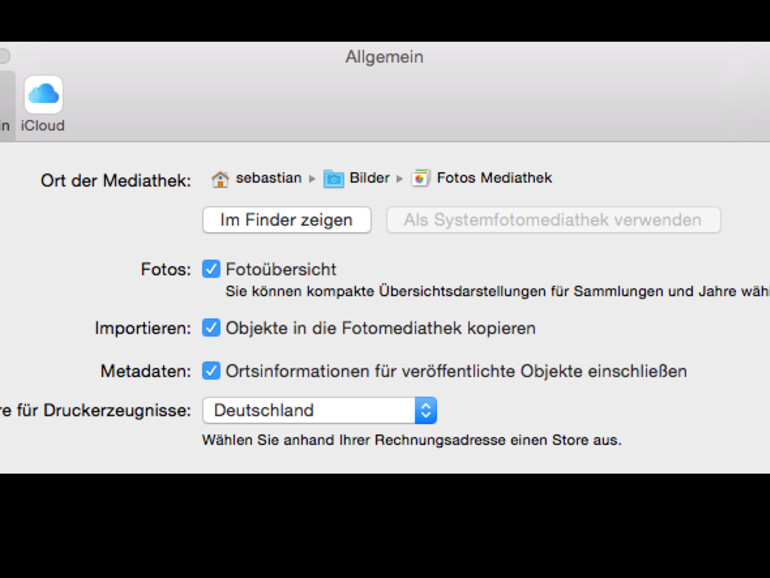The width and height of the screenshot is (770, 578).
Task: Click the 'Metadaten:' label
Action: tap(146, 371)
